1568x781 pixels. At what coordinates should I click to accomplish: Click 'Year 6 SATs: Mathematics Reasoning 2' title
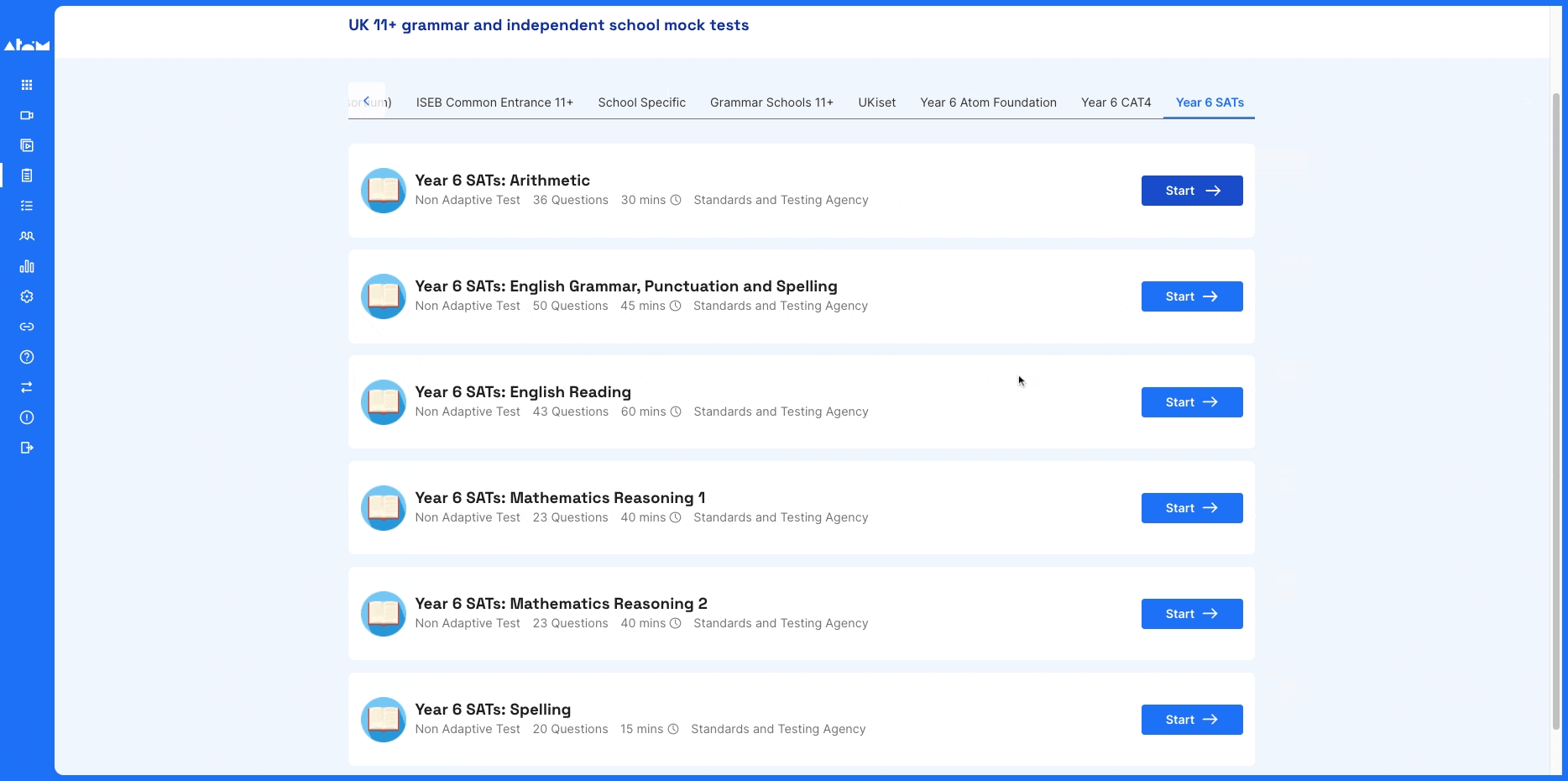[x=561, y=604]
